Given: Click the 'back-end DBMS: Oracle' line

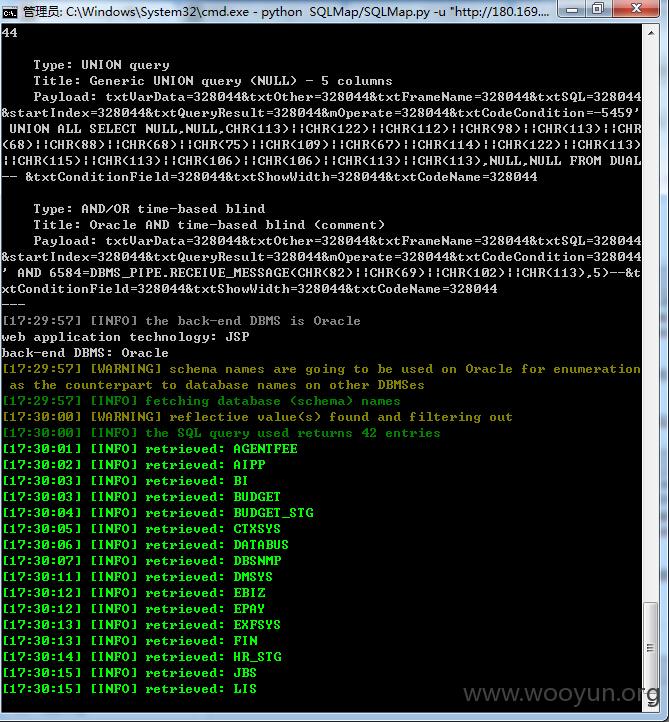Looking at the screenshot, I should point(85,353).
